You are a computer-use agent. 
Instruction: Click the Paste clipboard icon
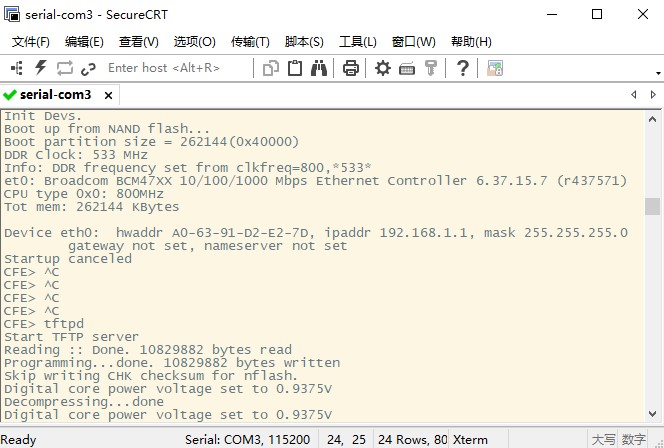[x=295, y=68]
